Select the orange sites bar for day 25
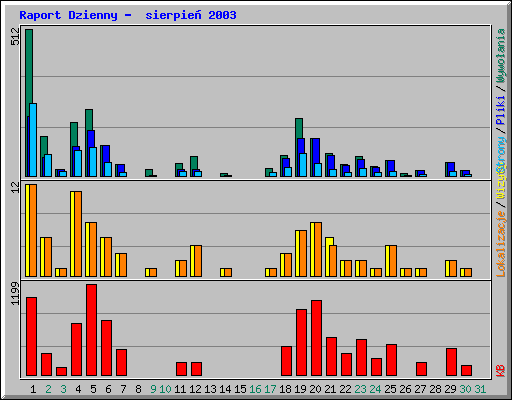Viewport: 512px width, 400px height. 393,261
